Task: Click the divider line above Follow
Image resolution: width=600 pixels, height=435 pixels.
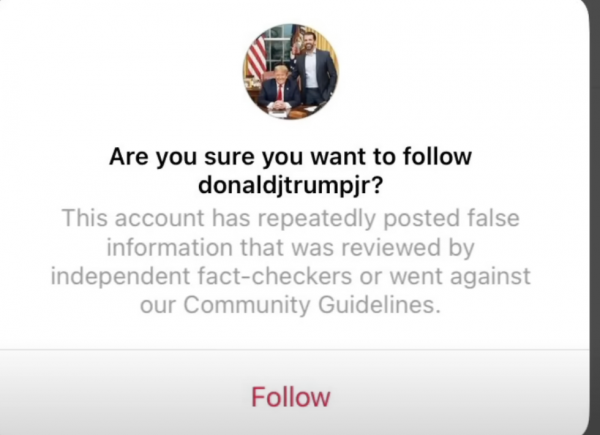Action: tap(294, 349)
